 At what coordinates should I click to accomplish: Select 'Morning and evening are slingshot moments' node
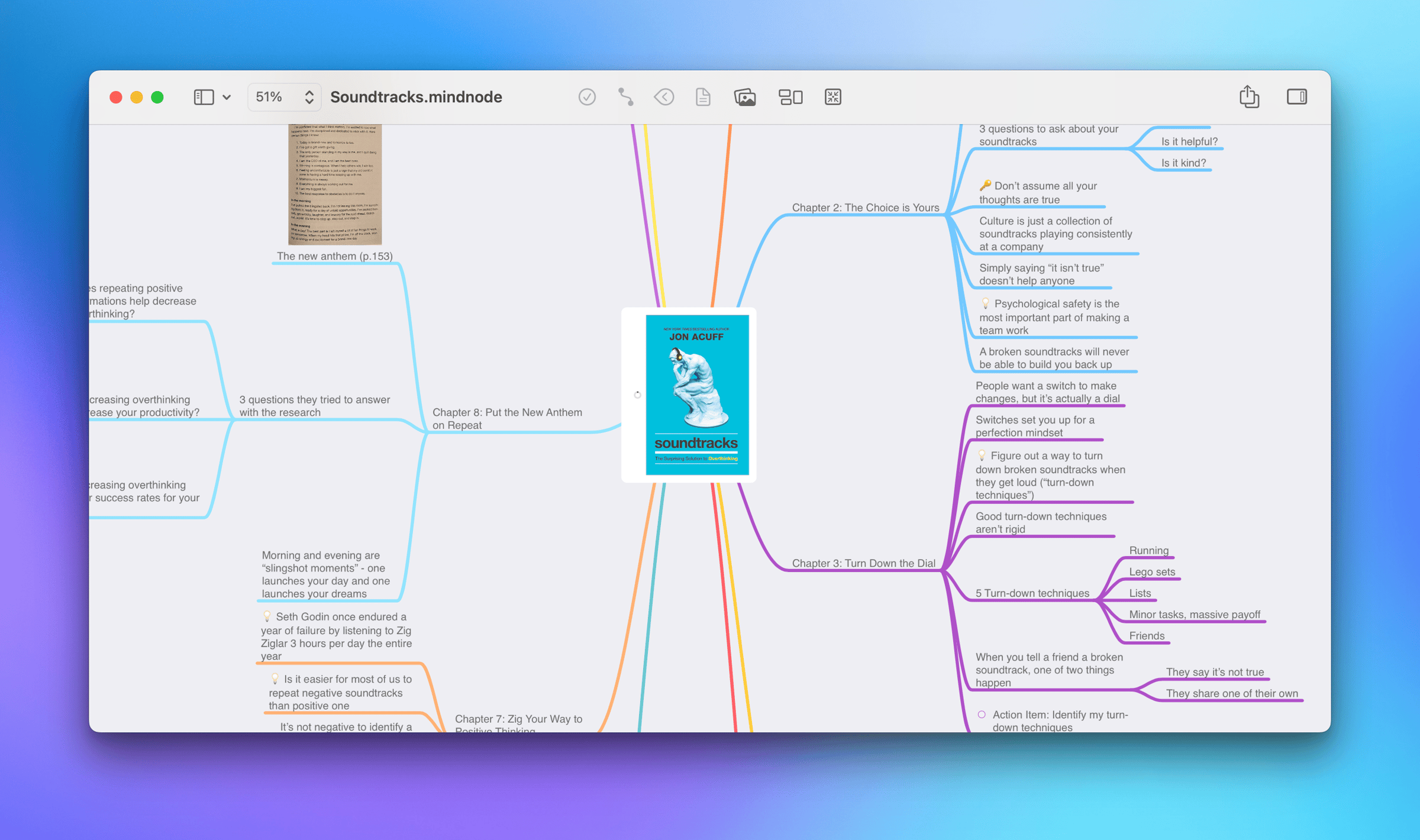325,574
